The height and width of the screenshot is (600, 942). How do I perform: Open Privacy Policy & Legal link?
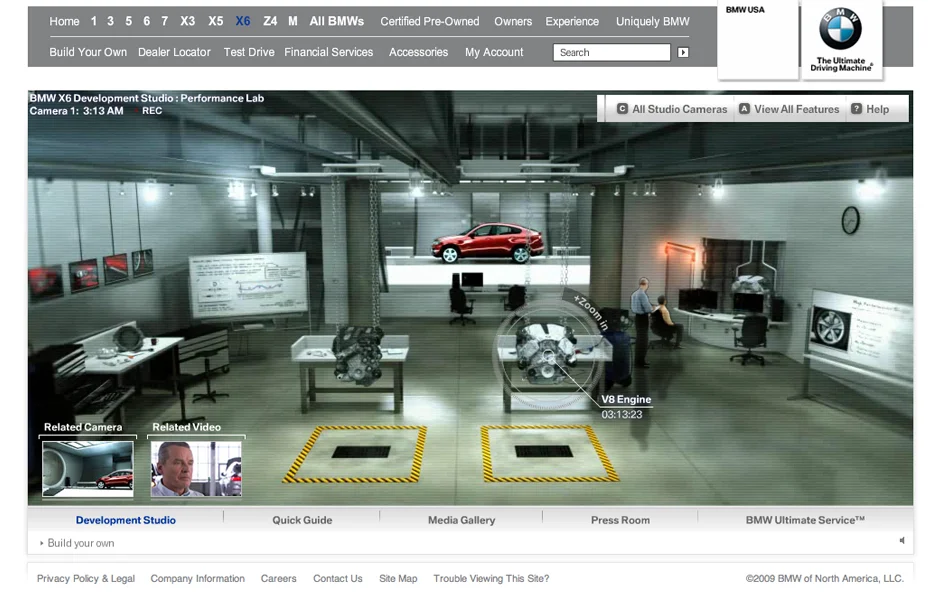(86, 578)
